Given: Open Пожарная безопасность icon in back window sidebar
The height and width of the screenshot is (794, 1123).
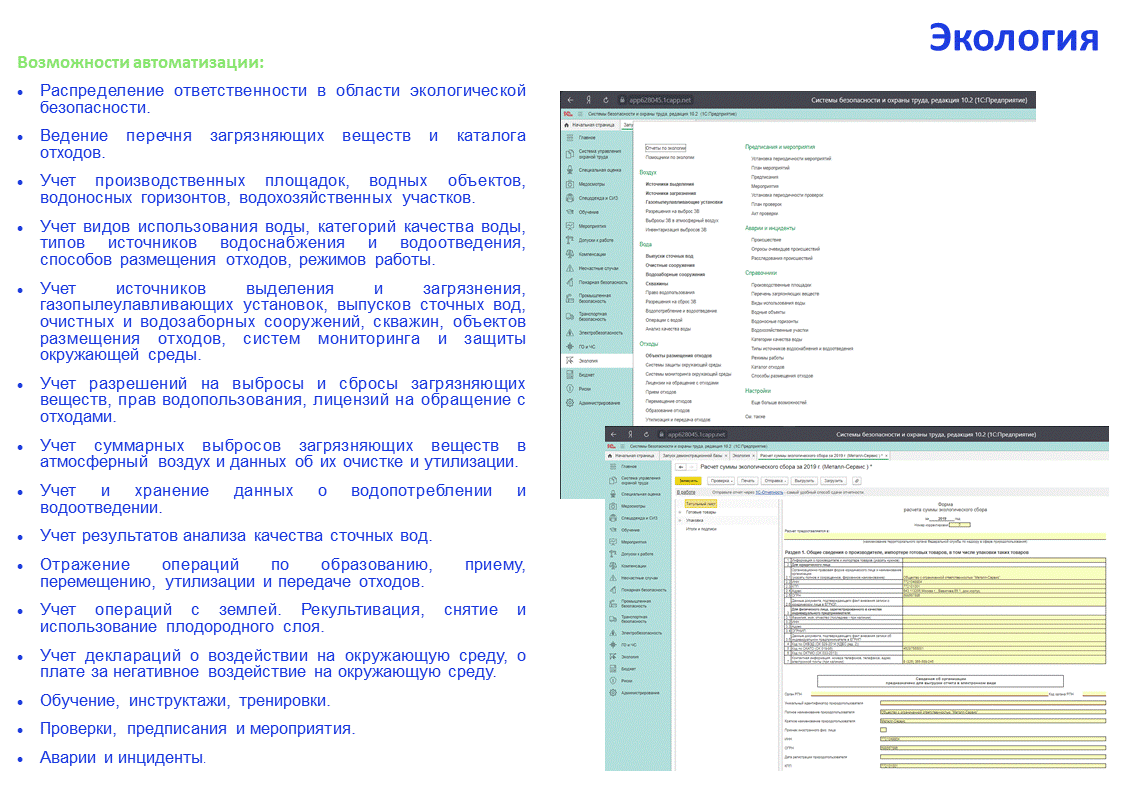Looking at the screenshot, I should 570,282.
